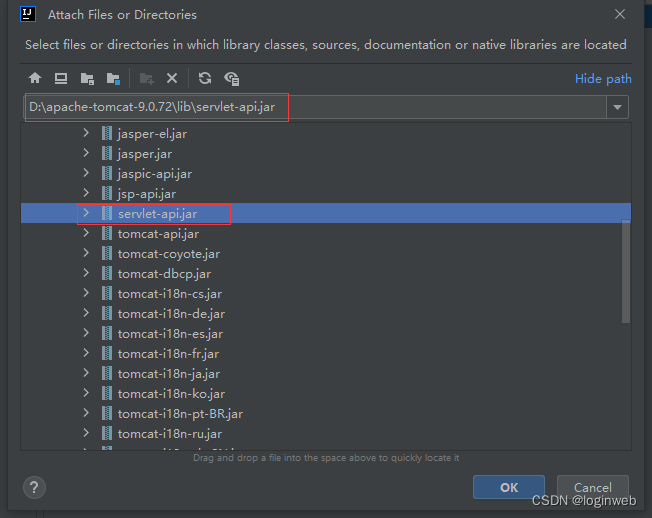Expand the tomcat-api.jar node
The image size is (652, 518).
[86, 233]
